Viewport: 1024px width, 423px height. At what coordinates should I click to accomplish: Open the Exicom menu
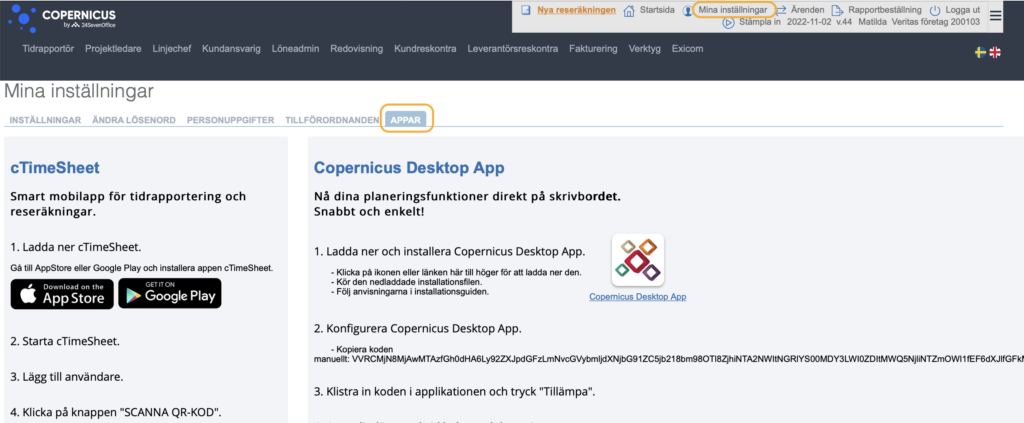688,48
